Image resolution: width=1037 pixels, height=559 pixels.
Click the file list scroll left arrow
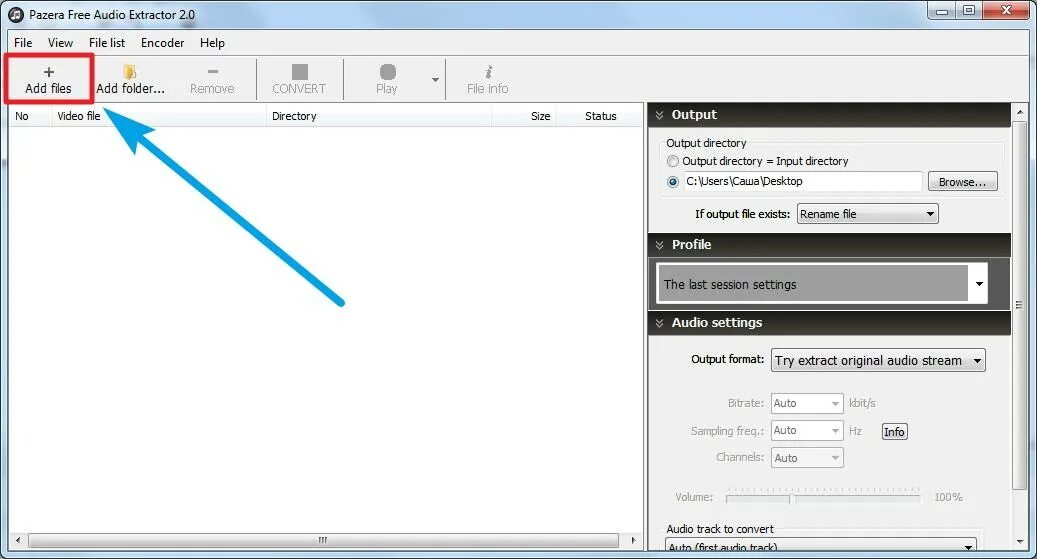point(18,540)
